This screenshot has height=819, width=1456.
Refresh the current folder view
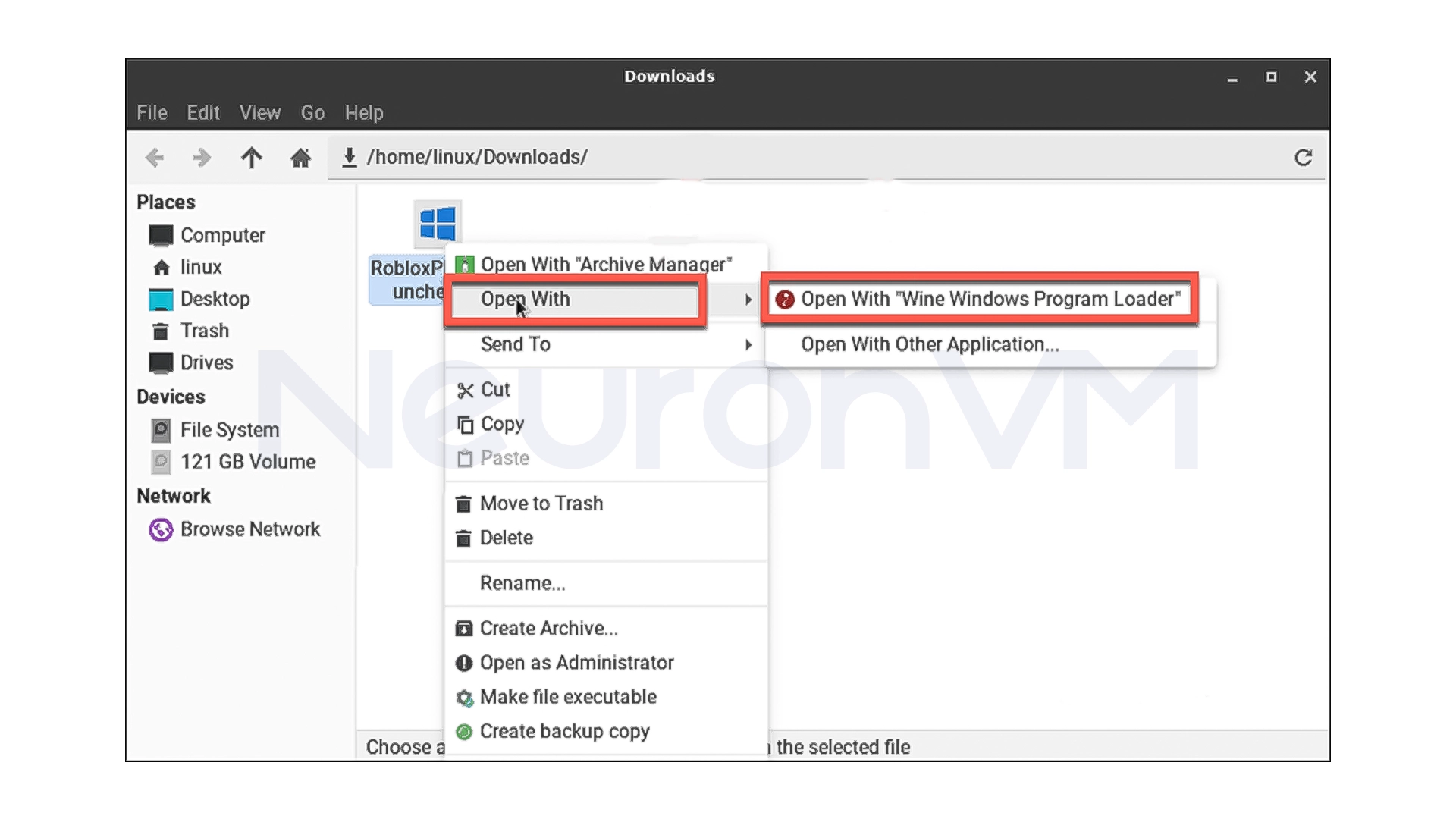click(1305, 157)
